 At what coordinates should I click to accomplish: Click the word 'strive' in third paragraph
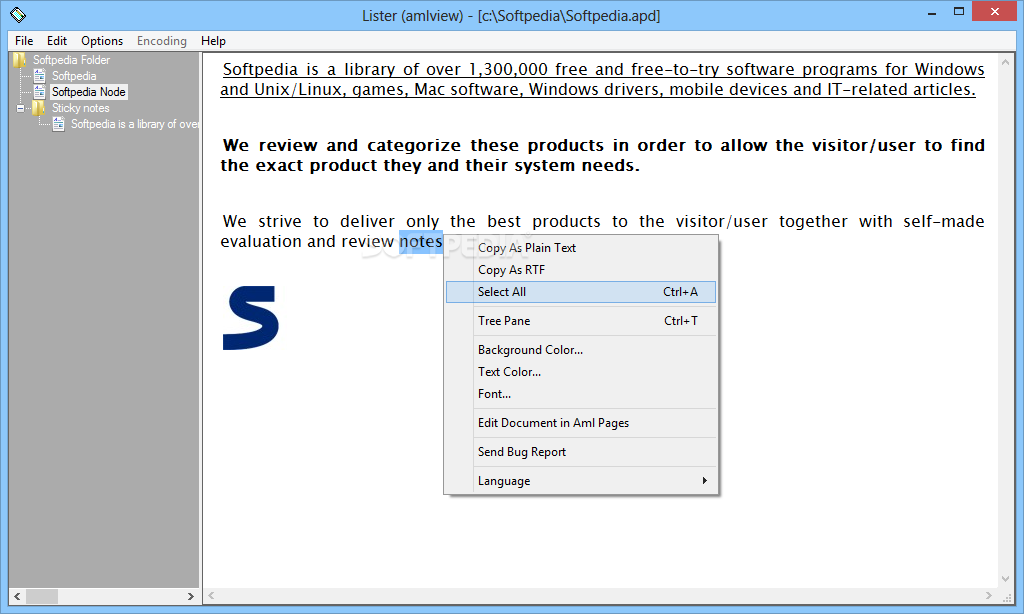280,221
